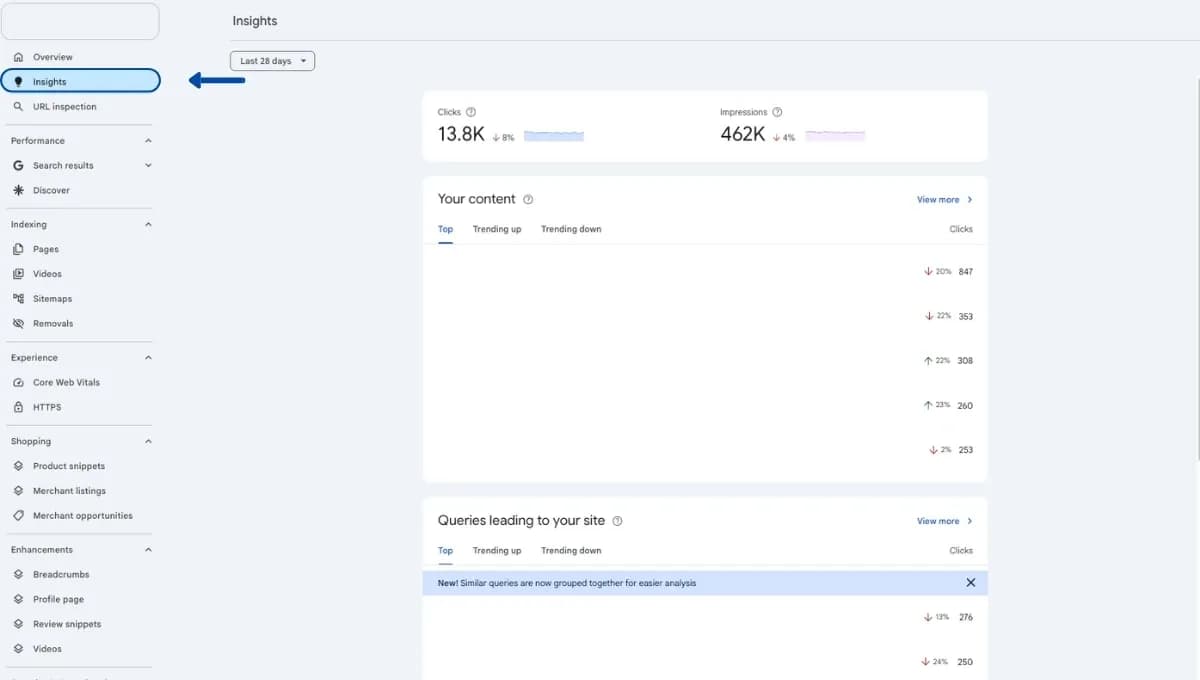Dismiss the similar queries notice banner
1200x680 pixels.
click(970, 582)
